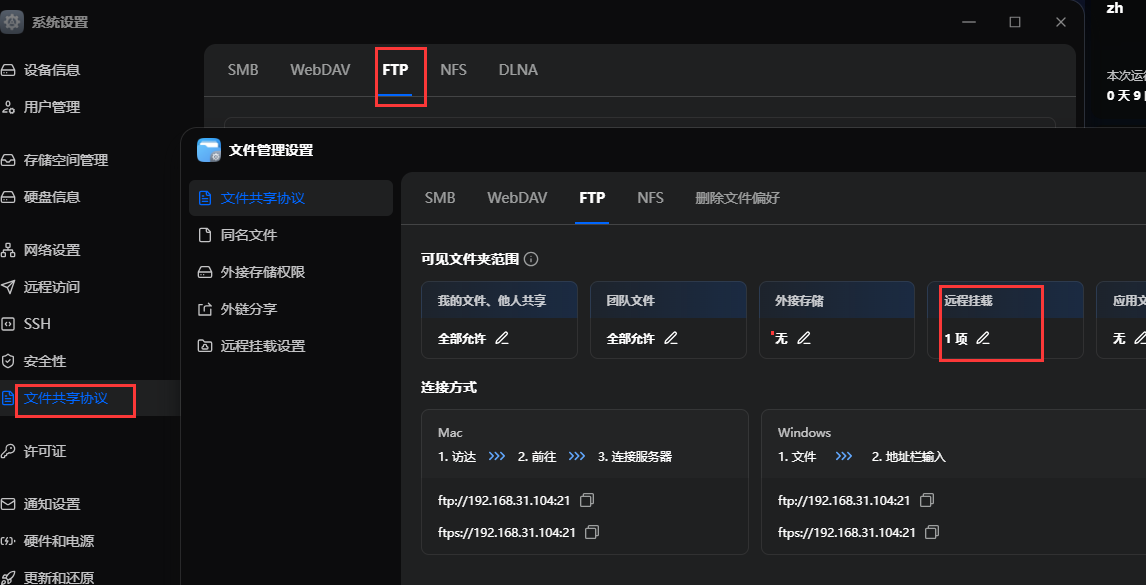
Task: Edit 我的文件、他人共享 permission pencil icon
Action: point(501,338)
